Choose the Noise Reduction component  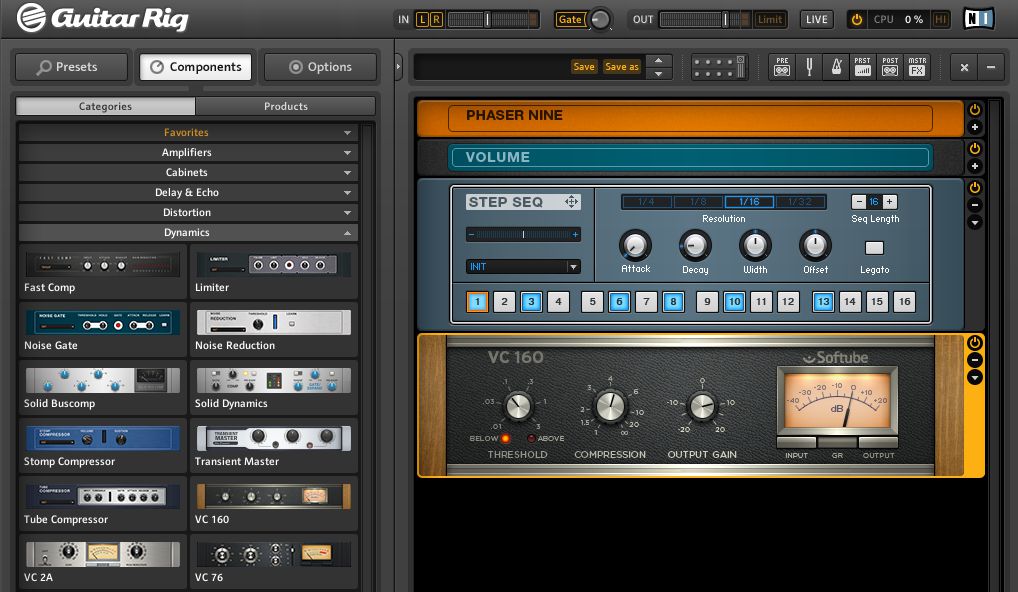pyautogui.click(x=273, y=330)
